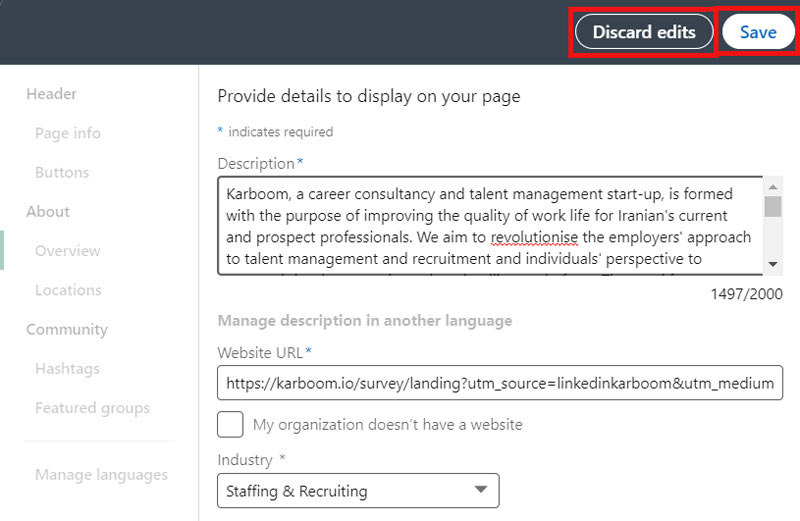Image resolution: width=800 pixels, height=521 pixels.
Task: Click the description scrollbar down arrow
Action: coord(773,264)
